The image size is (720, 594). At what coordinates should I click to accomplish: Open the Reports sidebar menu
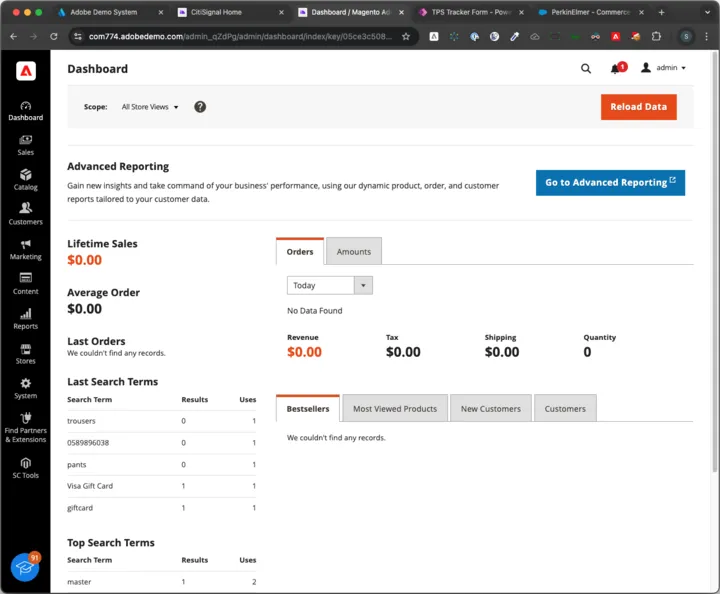pos(26,319)
